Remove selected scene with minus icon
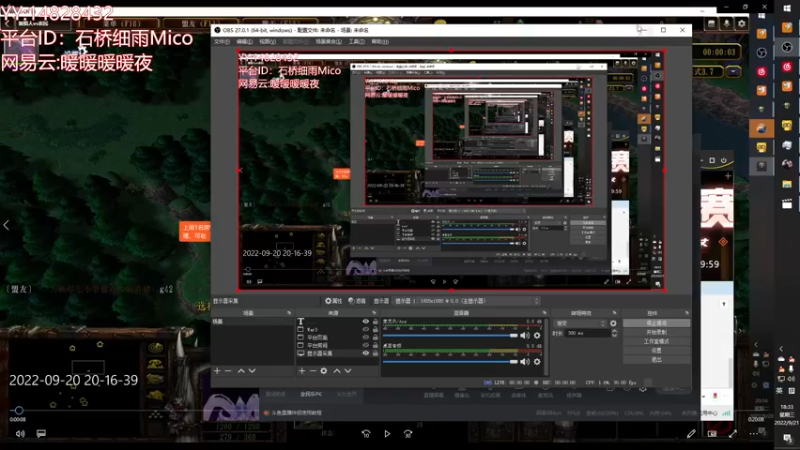This screenshot has width=800, height=450. pyautogui.click(x=228, y=371)
